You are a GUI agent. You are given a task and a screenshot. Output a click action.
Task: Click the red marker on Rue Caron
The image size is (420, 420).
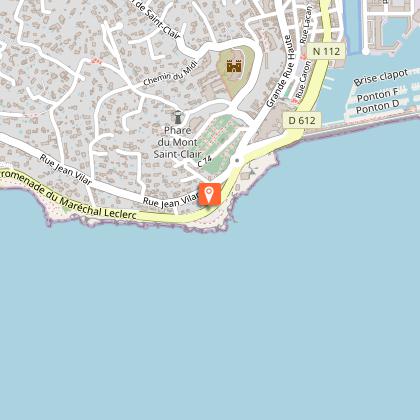pos(294,100)
